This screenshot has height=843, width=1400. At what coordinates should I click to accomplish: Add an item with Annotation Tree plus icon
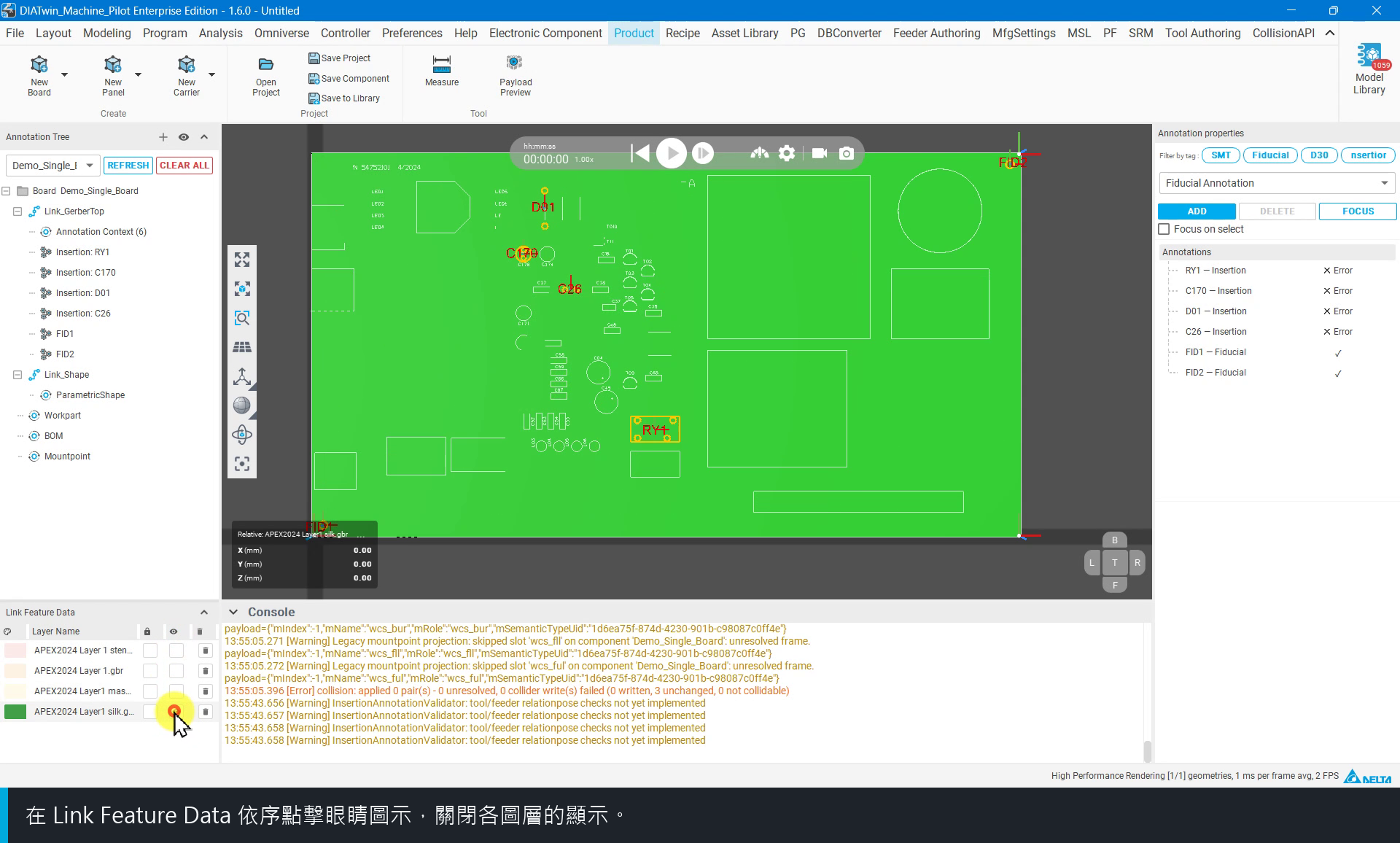coord(163,137)
